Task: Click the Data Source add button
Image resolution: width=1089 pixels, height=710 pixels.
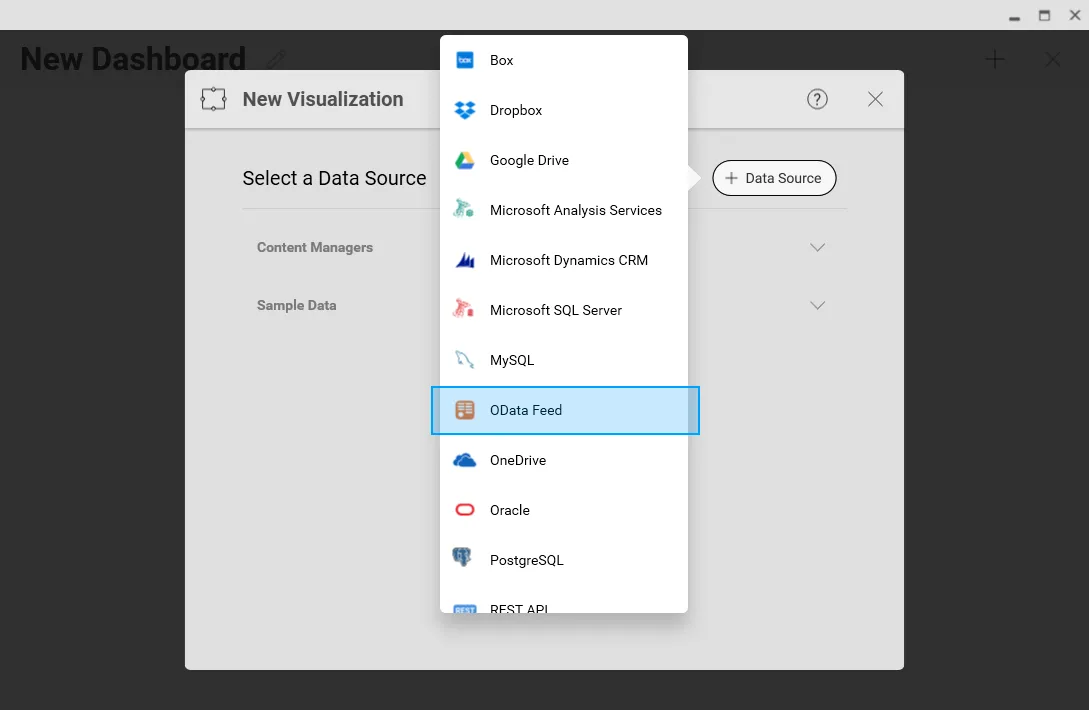Action: point(774,178)
